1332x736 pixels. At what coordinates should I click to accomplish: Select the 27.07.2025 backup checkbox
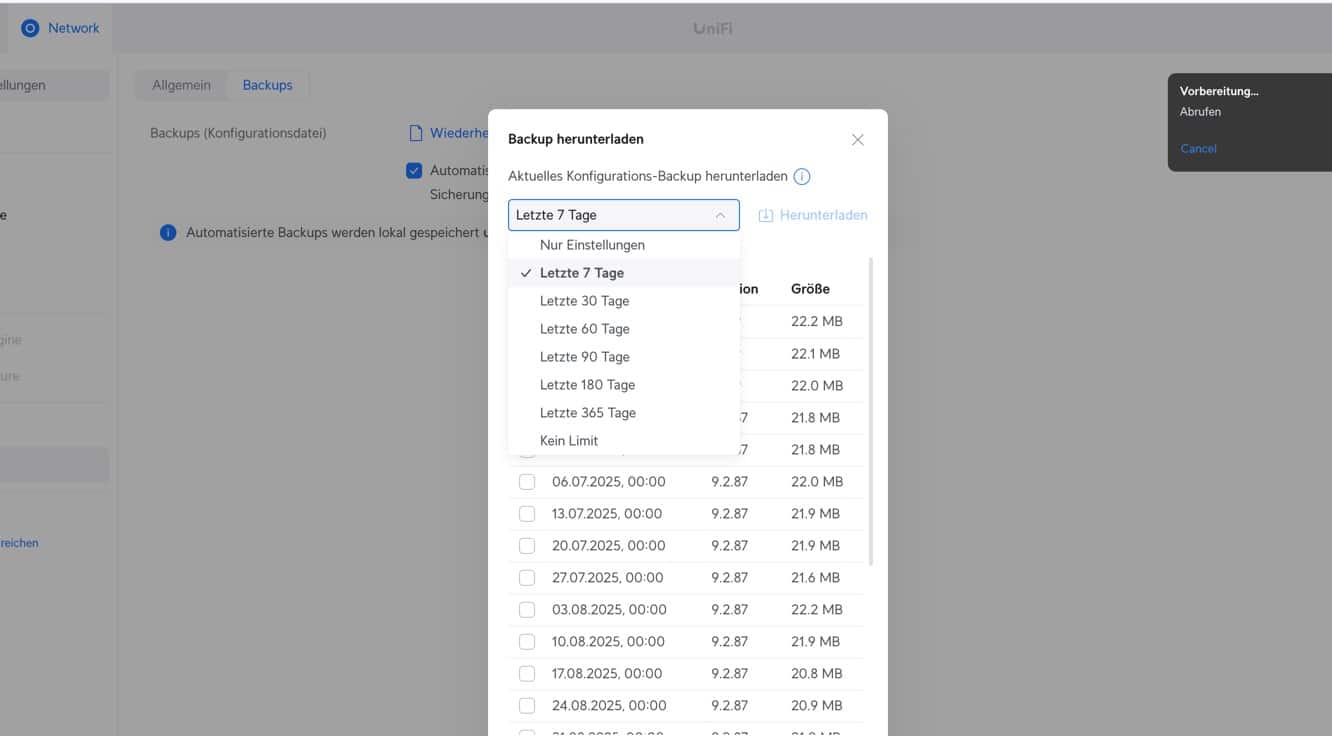coord(527,578)
